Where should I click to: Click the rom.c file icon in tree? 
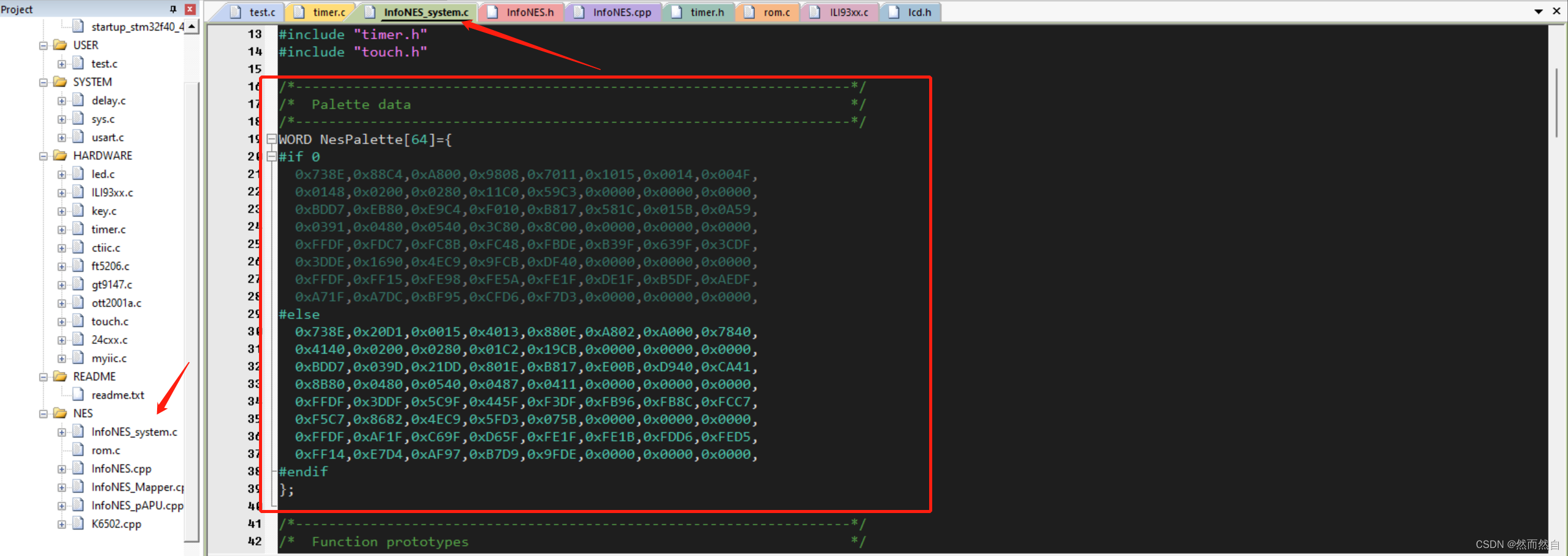click(x=78, y=449)
